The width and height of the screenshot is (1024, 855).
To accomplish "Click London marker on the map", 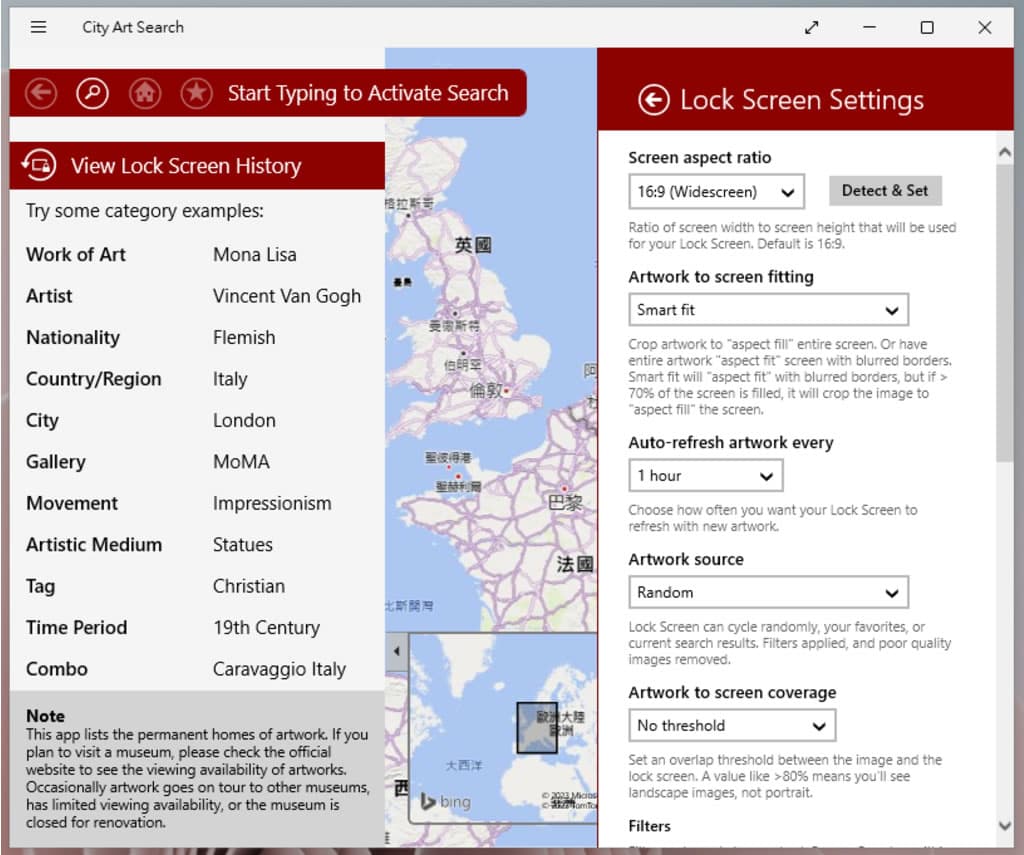I will [506, 391].
